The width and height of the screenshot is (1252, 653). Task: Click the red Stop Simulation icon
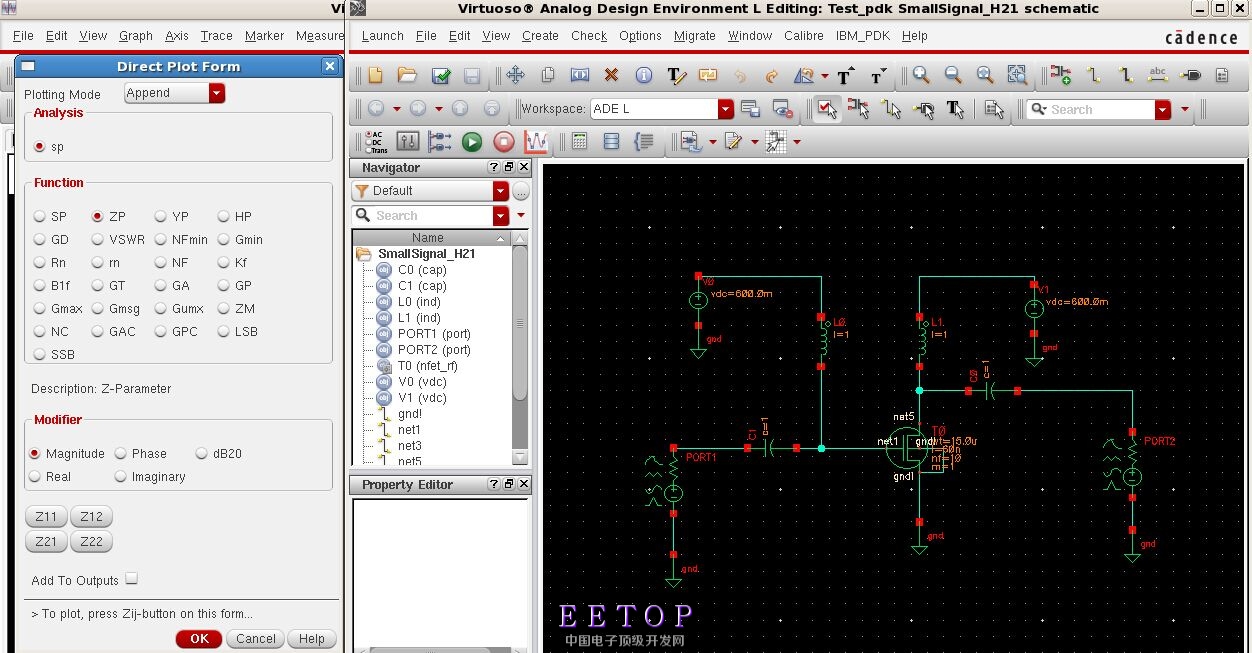503,142
